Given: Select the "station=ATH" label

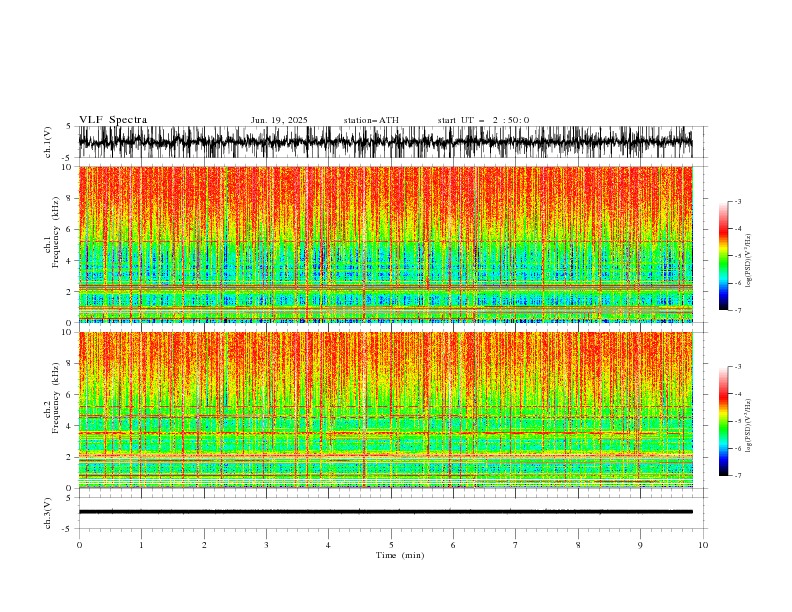Looking at the screenshot, I should pos(371,120).
